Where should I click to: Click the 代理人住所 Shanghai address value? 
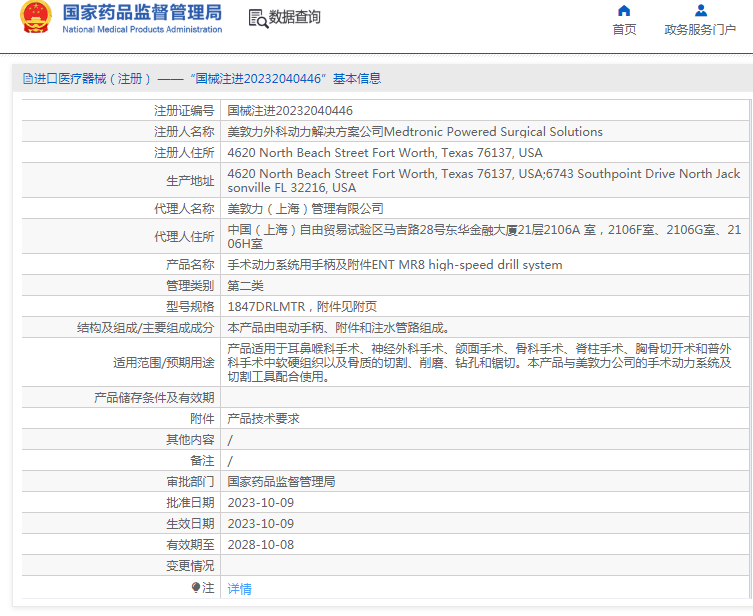(484, 237)
